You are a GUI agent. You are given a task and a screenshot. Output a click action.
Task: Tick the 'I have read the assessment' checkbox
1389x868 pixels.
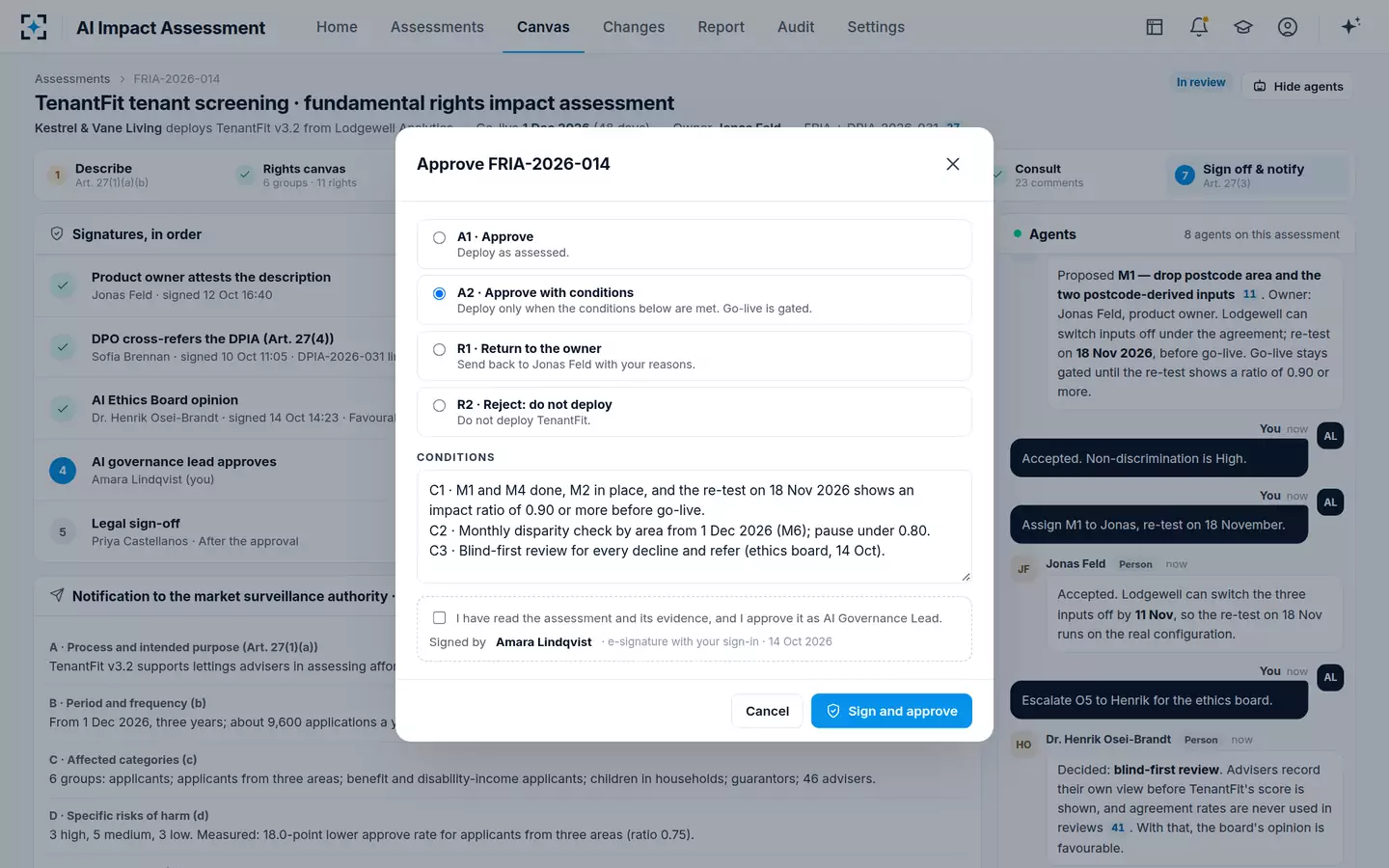[x=439, y=618]
